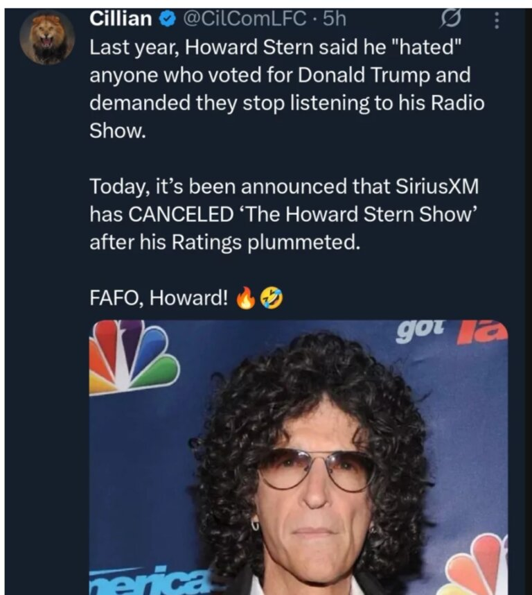Open the @CilComLFC handle link
532x595 pixels.
click(x=245, y=19)
